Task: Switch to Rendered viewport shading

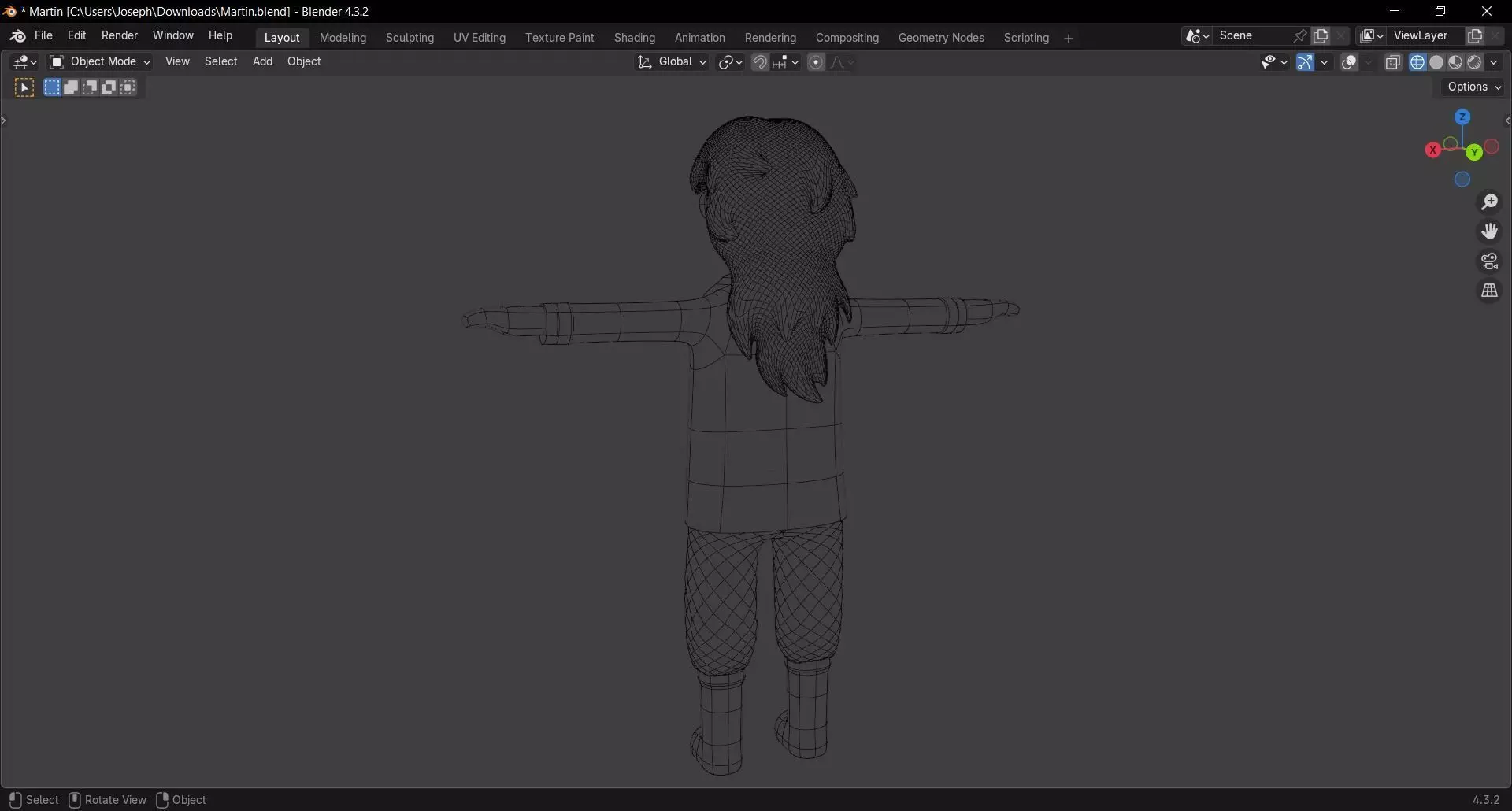Action: click(x=1474, y=62)
